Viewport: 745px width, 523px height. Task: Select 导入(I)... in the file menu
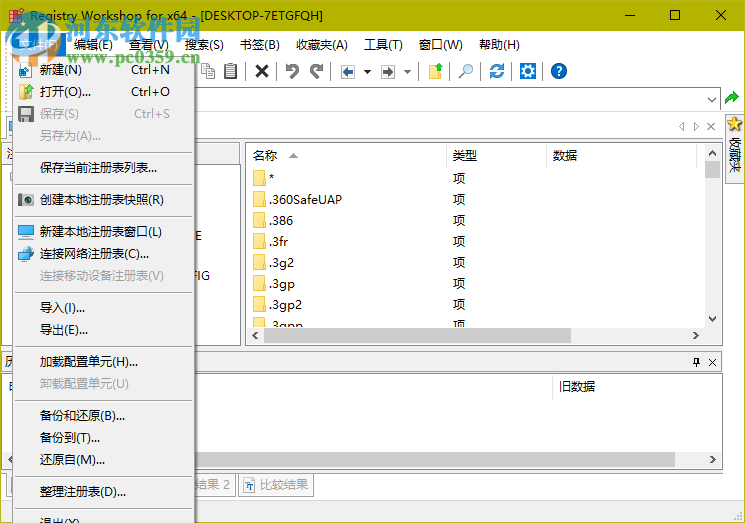pos(104,308)
